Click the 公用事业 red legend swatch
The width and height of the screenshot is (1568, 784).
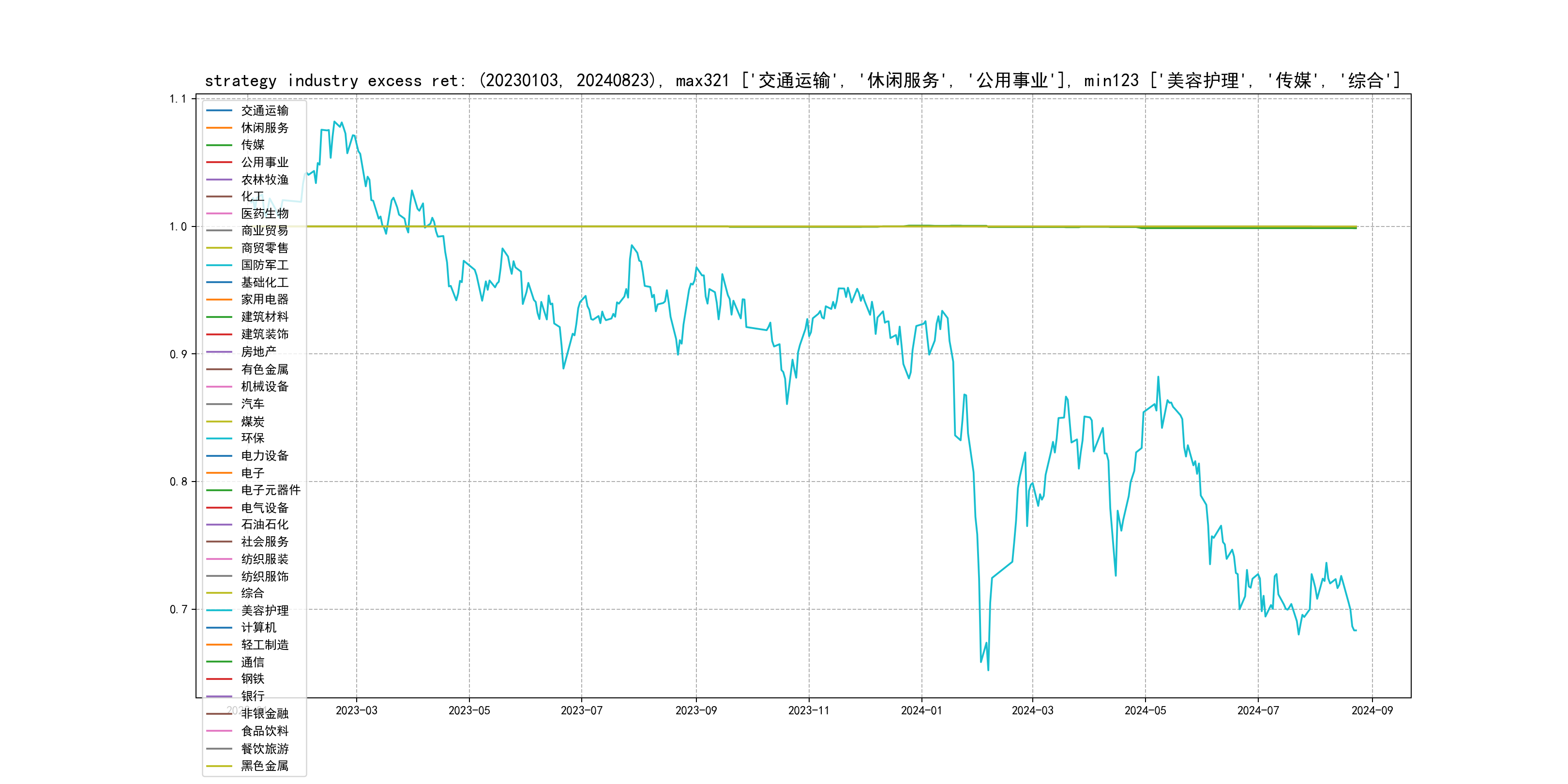pyautogui.click(x=219, y=162)
